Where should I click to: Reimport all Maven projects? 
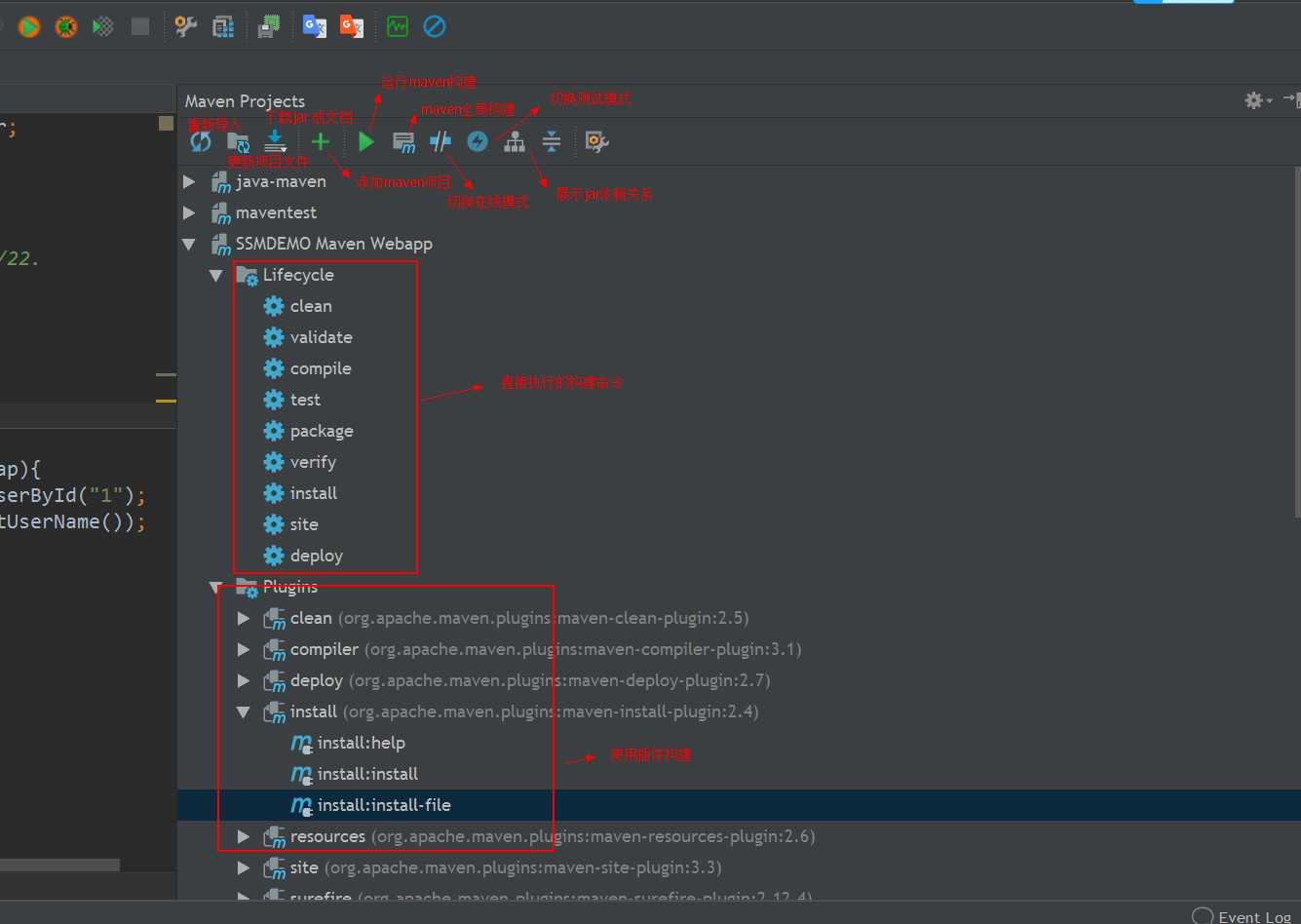(x=201, y=142)
